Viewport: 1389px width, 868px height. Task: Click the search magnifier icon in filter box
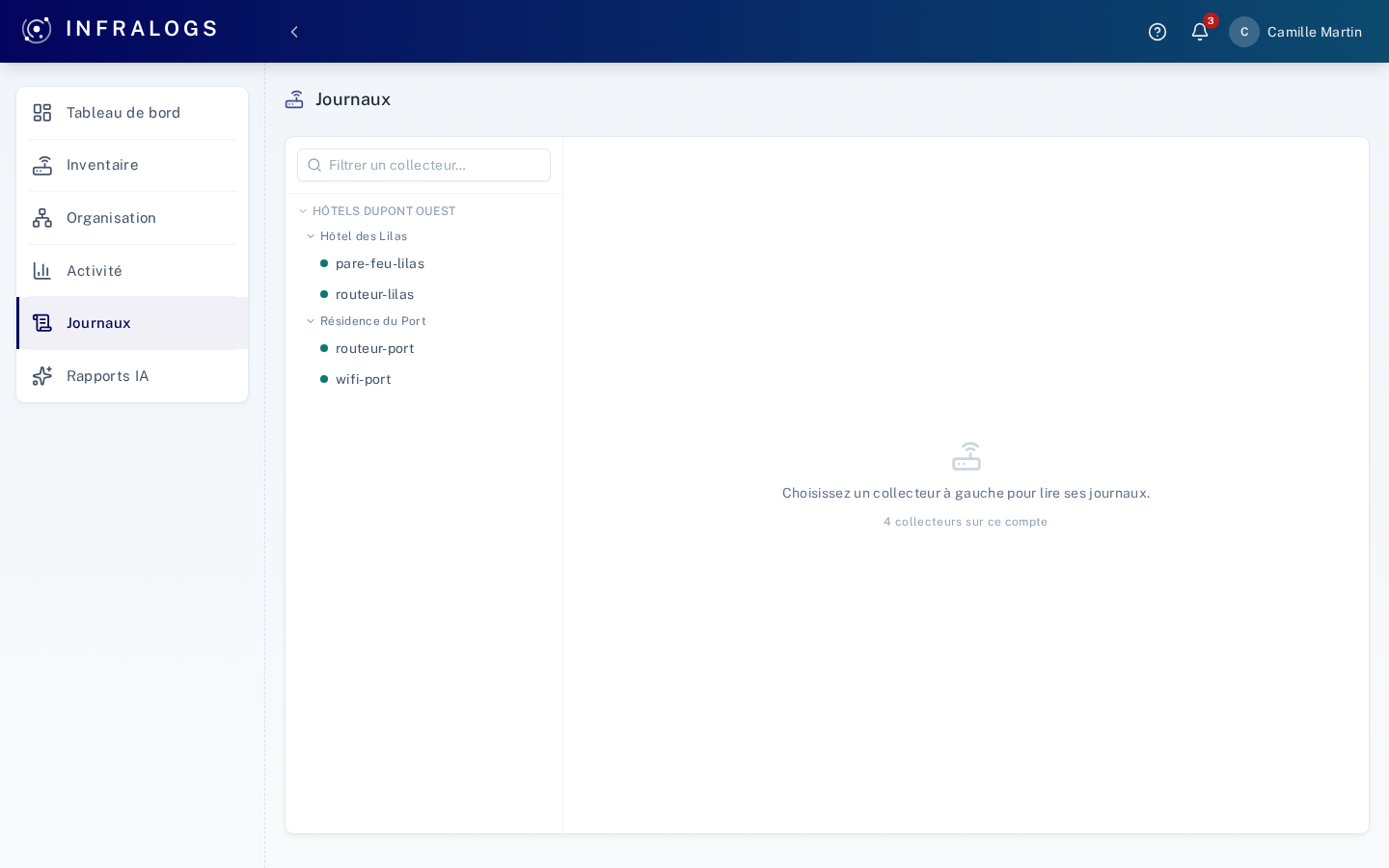click(x=314, y=165)
